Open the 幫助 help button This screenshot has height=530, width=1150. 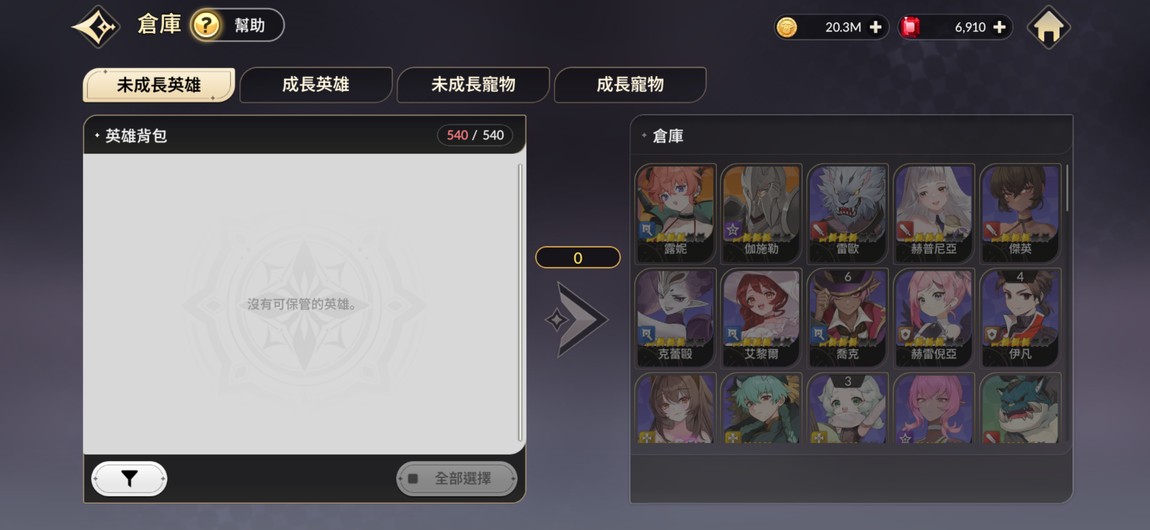pos(237,26)
